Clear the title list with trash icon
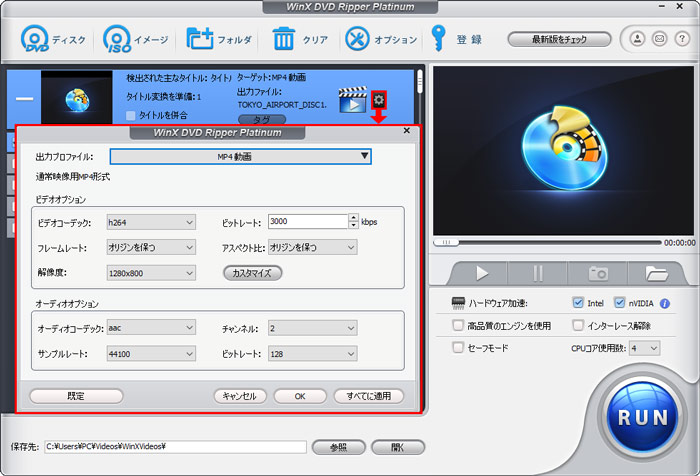The width and height of the screenshot is (700, 476). tap(283, 39)
